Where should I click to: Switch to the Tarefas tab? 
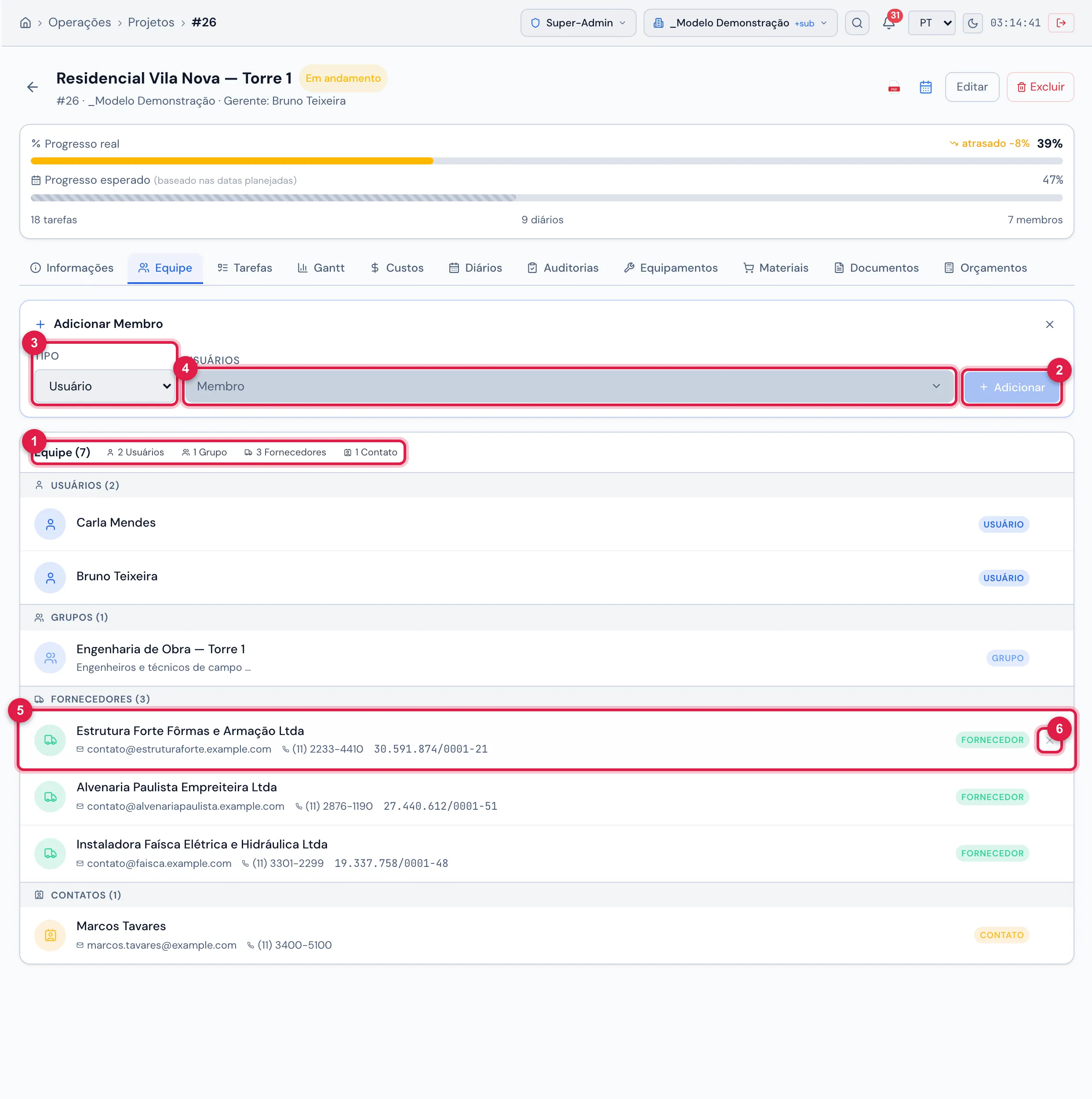(x=244, y=268)
